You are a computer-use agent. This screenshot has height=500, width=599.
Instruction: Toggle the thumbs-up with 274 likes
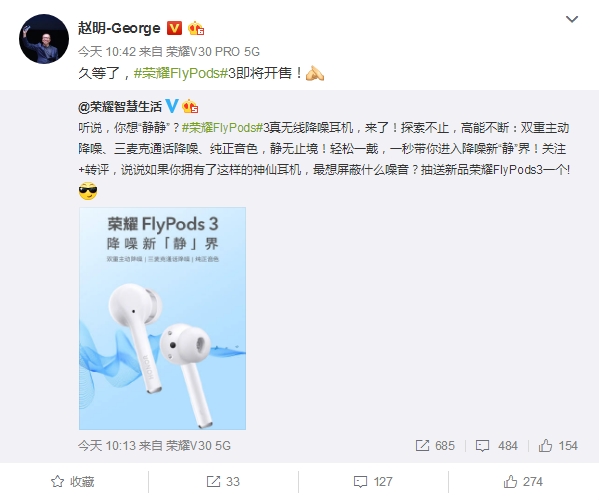tap(523, 482)
